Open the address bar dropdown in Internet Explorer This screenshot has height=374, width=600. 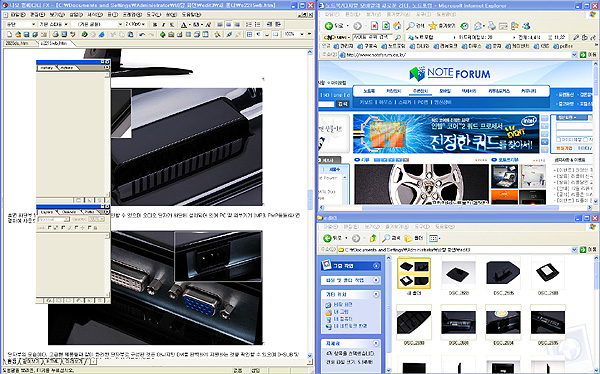click(574, 55)
